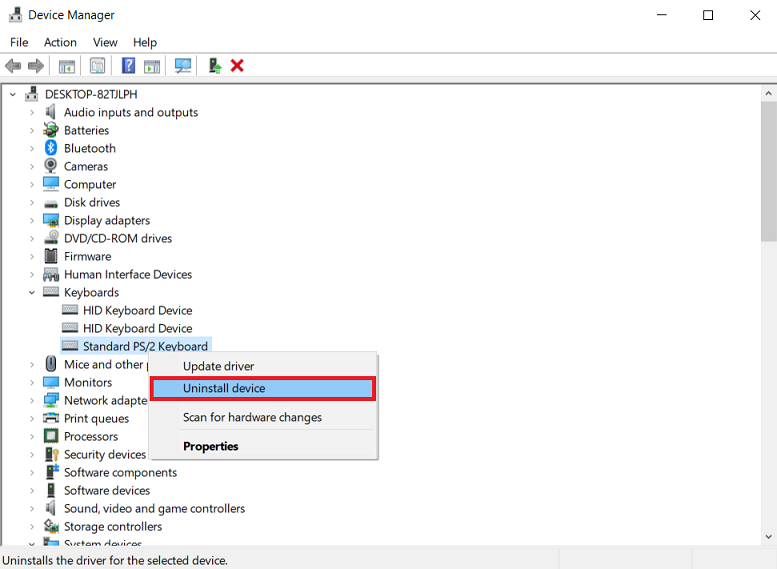Select the Cameras label
Image resolution: width=777 pixels, height=569 pixels.
pos(86,166)
